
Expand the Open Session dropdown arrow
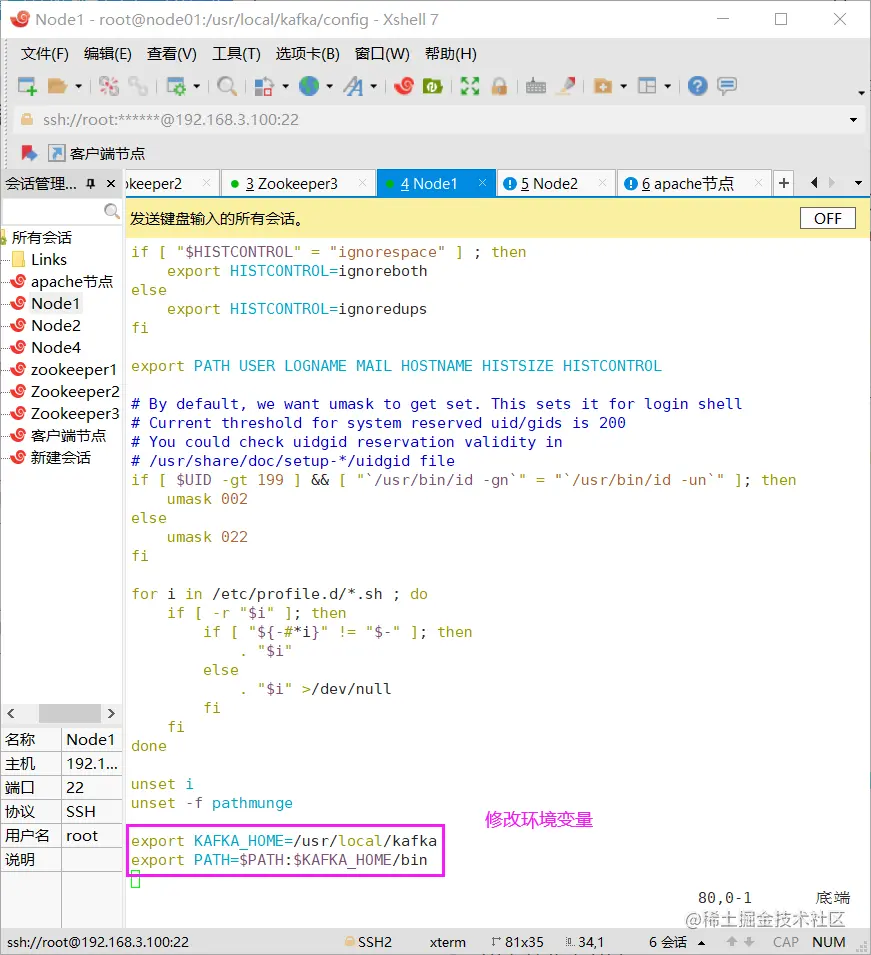[x=78, y=86]
